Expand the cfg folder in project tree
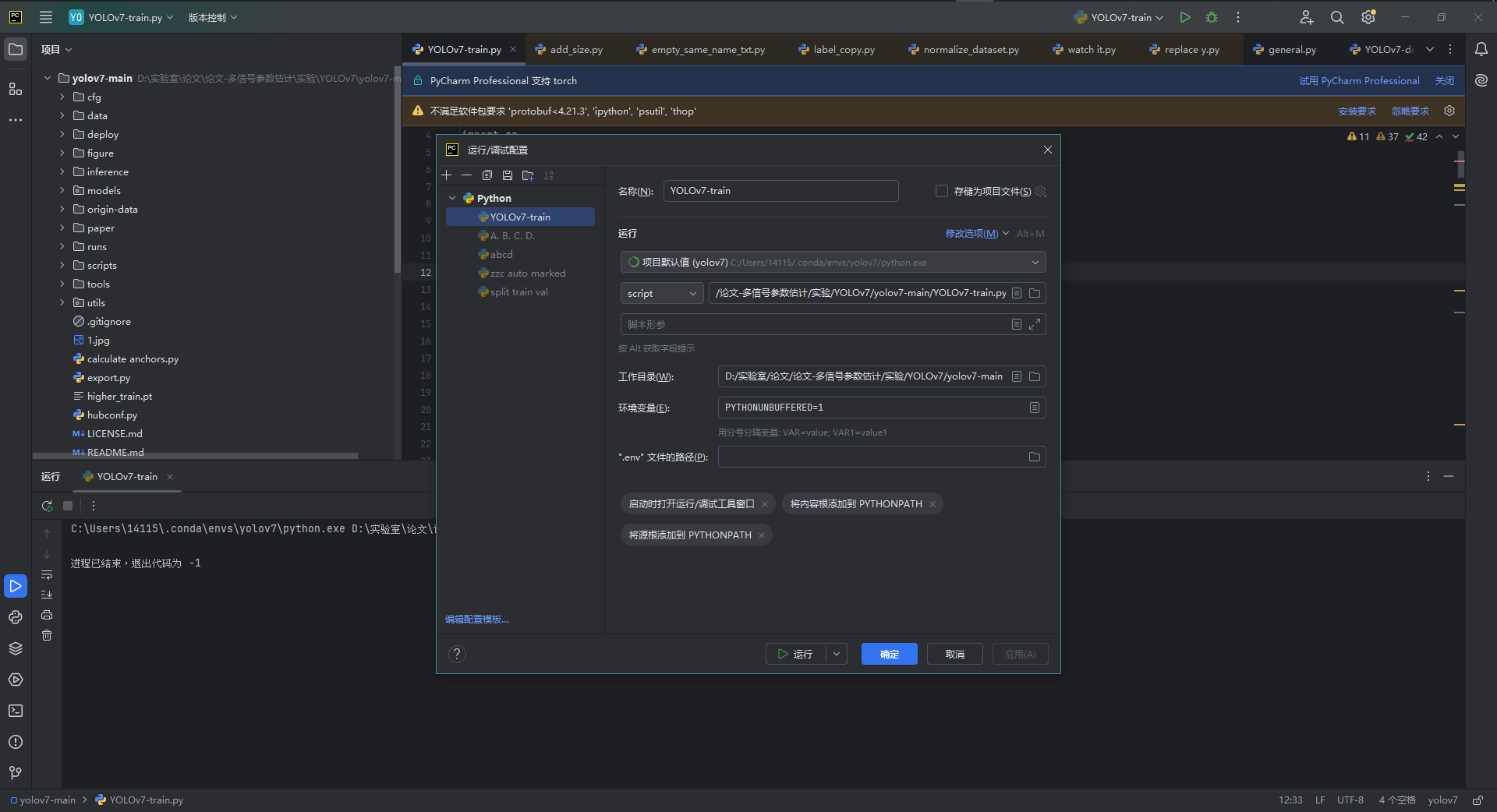 click(62, 97)
